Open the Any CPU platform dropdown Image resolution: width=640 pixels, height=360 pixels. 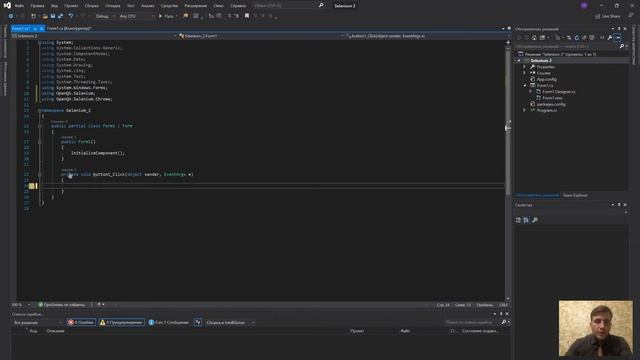click(136, 16)
